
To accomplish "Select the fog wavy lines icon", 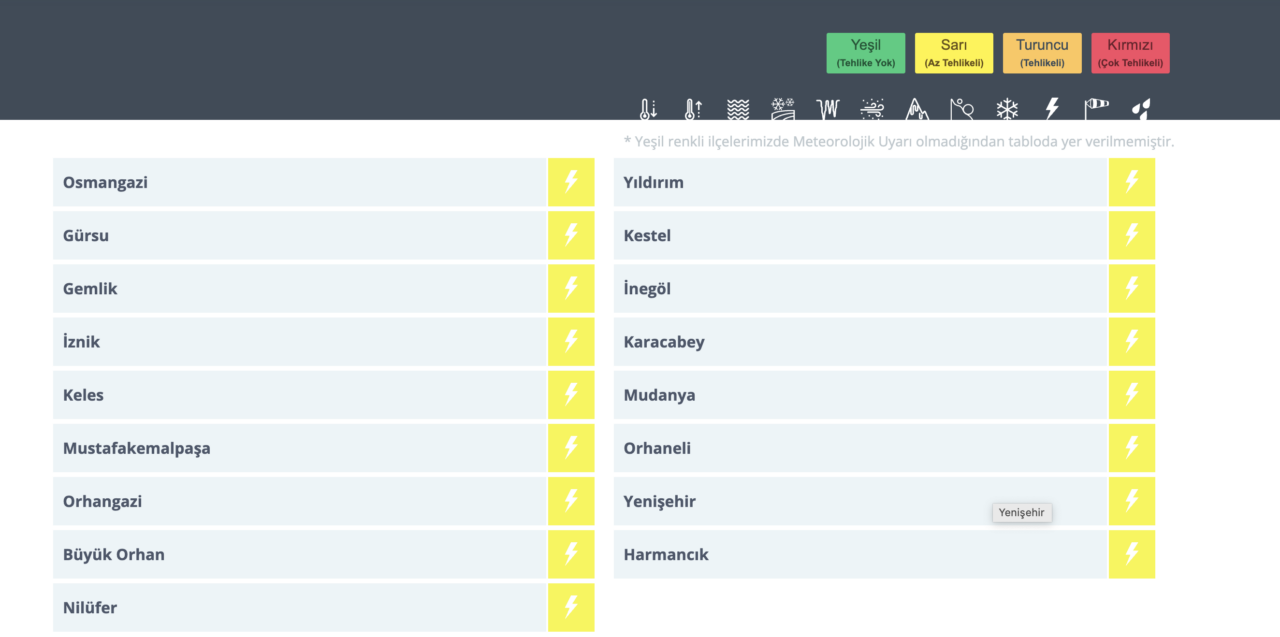I will 737,109.
